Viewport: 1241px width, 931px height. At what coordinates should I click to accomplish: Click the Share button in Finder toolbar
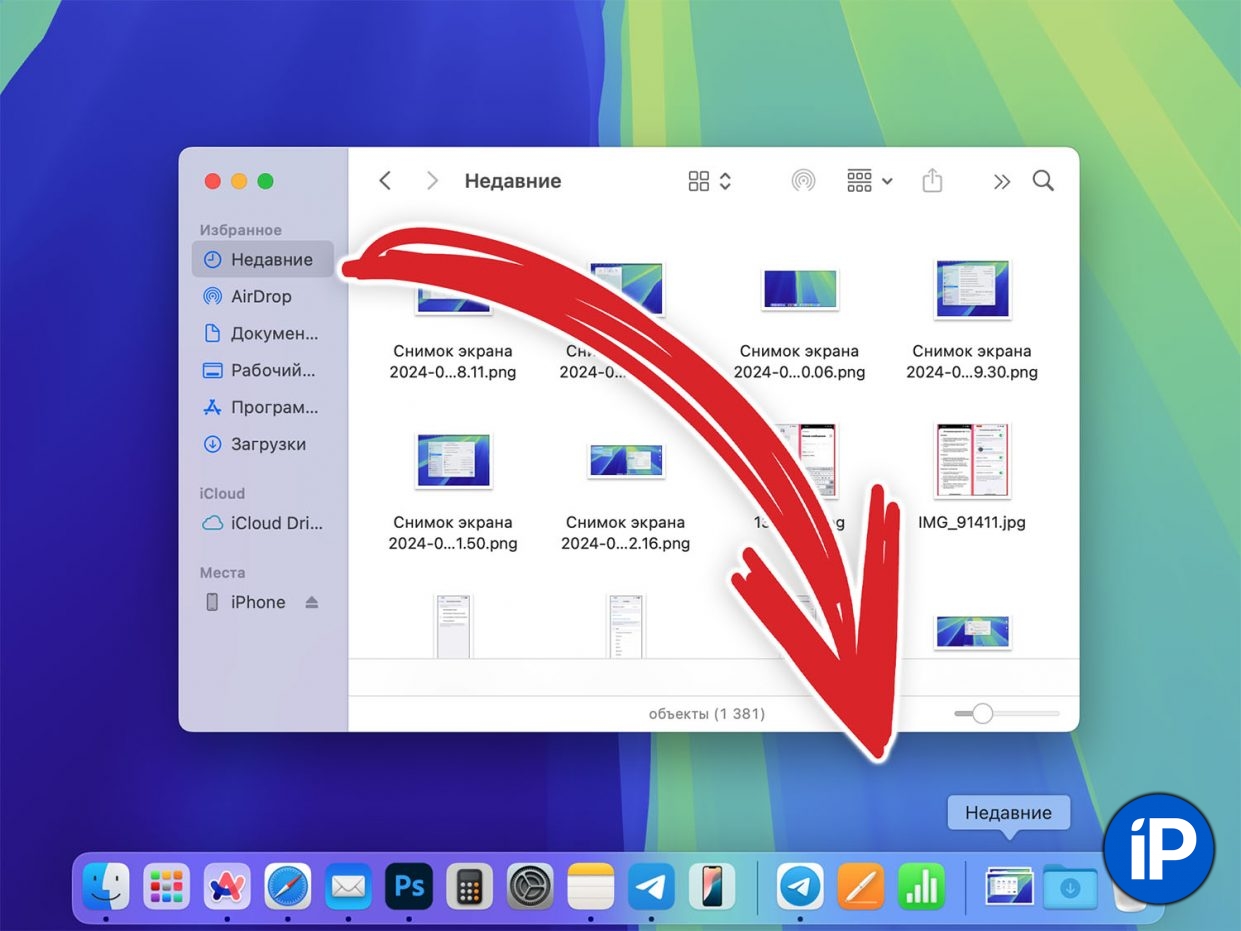932,181
